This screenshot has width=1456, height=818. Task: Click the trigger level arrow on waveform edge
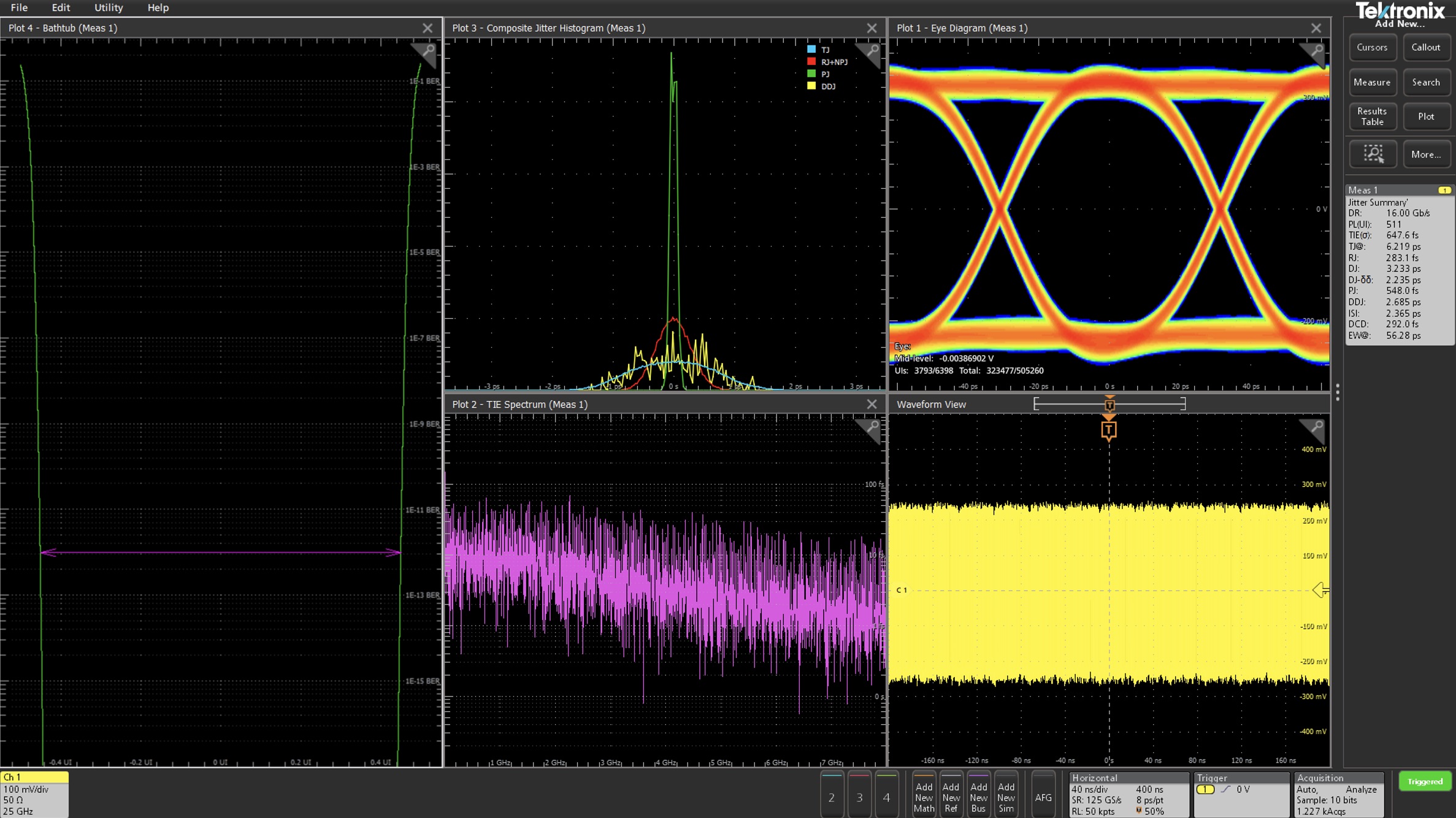click(x=1320, y=590)
